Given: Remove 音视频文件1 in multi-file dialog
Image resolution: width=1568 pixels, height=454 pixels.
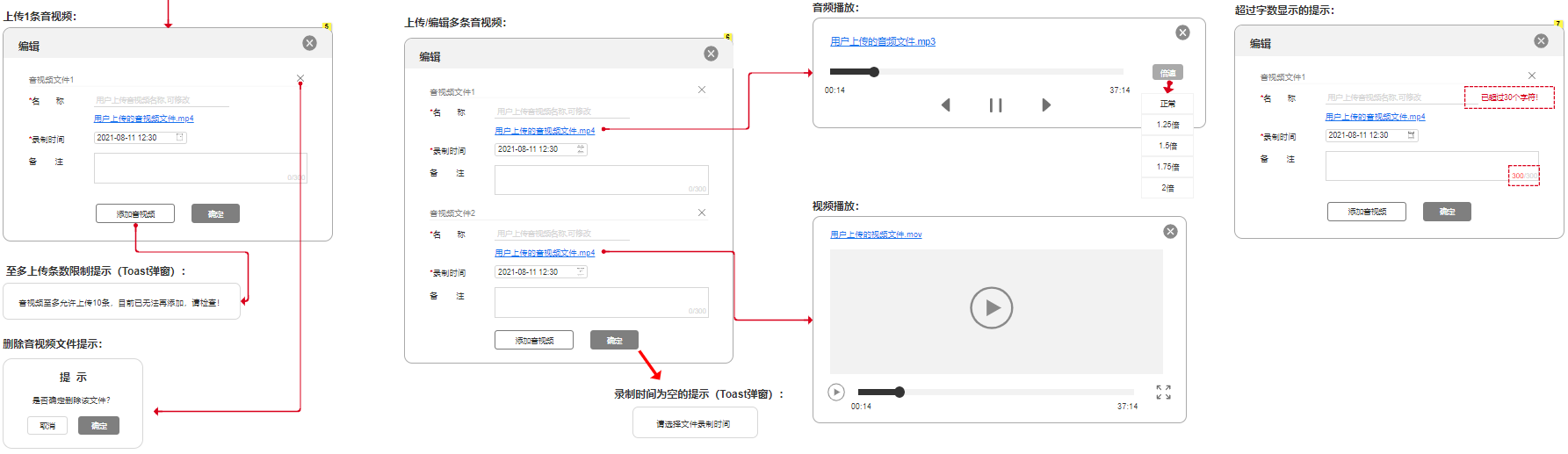Looking at the screenshot, I should click(702, 90).
